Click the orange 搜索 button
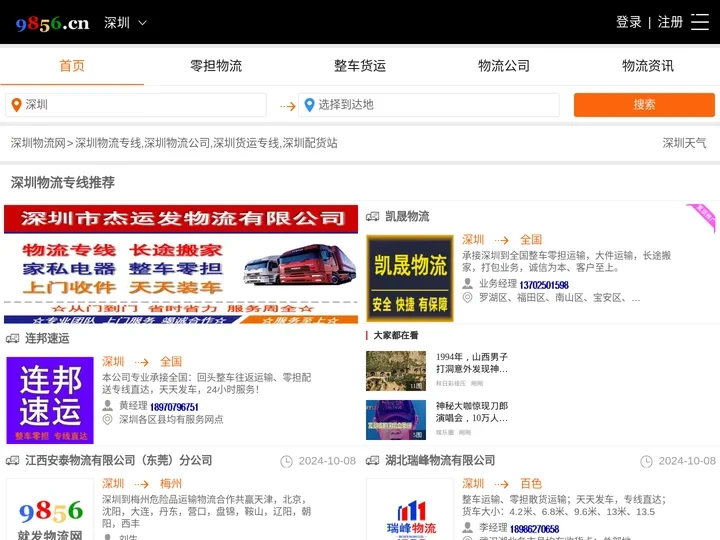The image size is (720, 540). click(644, 105)
